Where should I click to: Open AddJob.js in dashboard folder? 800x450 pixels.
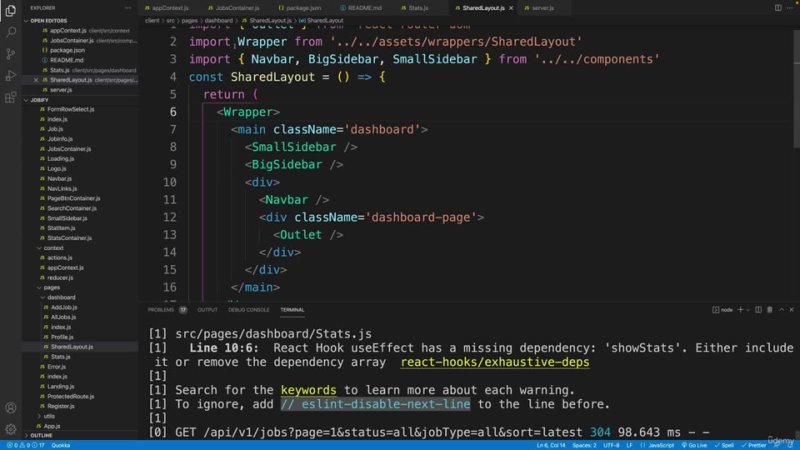click(x=64, y=307)
